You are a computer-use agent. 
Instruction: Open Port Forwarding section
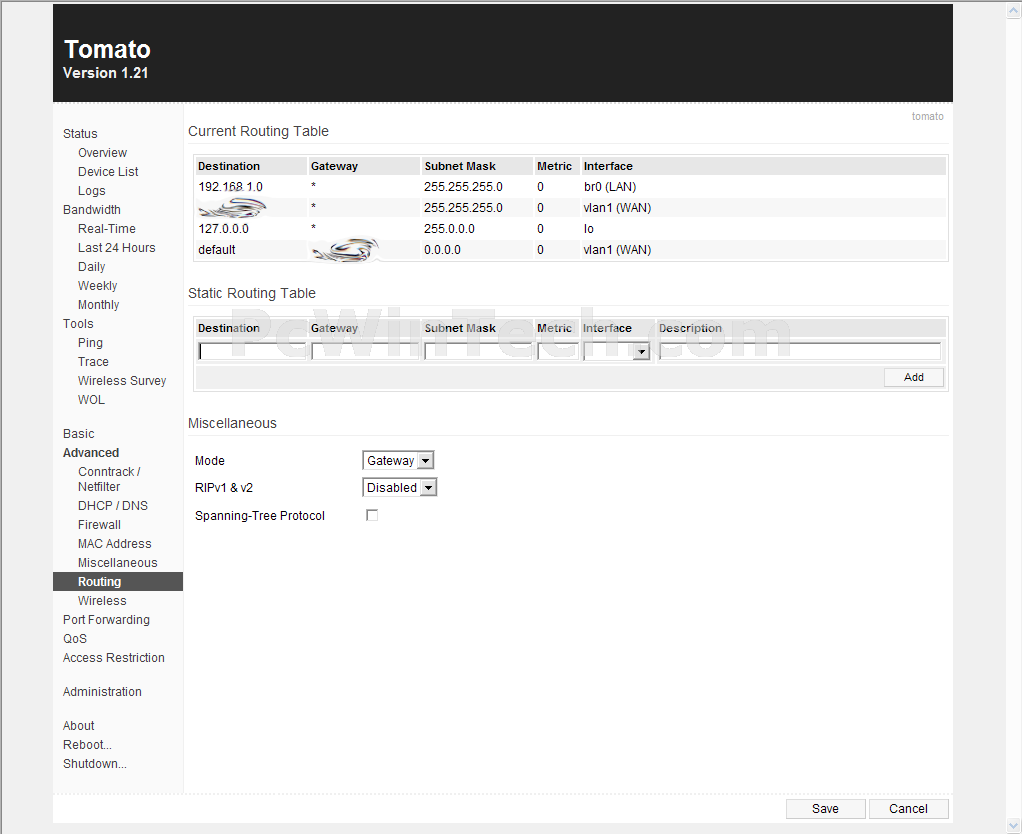tap(106, 620)
